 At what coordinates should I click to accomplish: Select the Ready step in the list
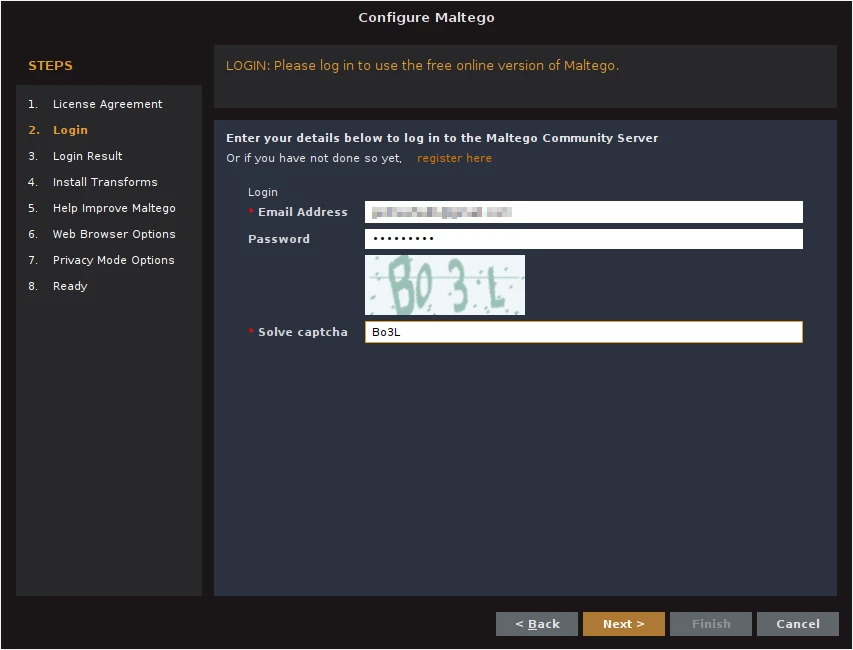[70, 286]
